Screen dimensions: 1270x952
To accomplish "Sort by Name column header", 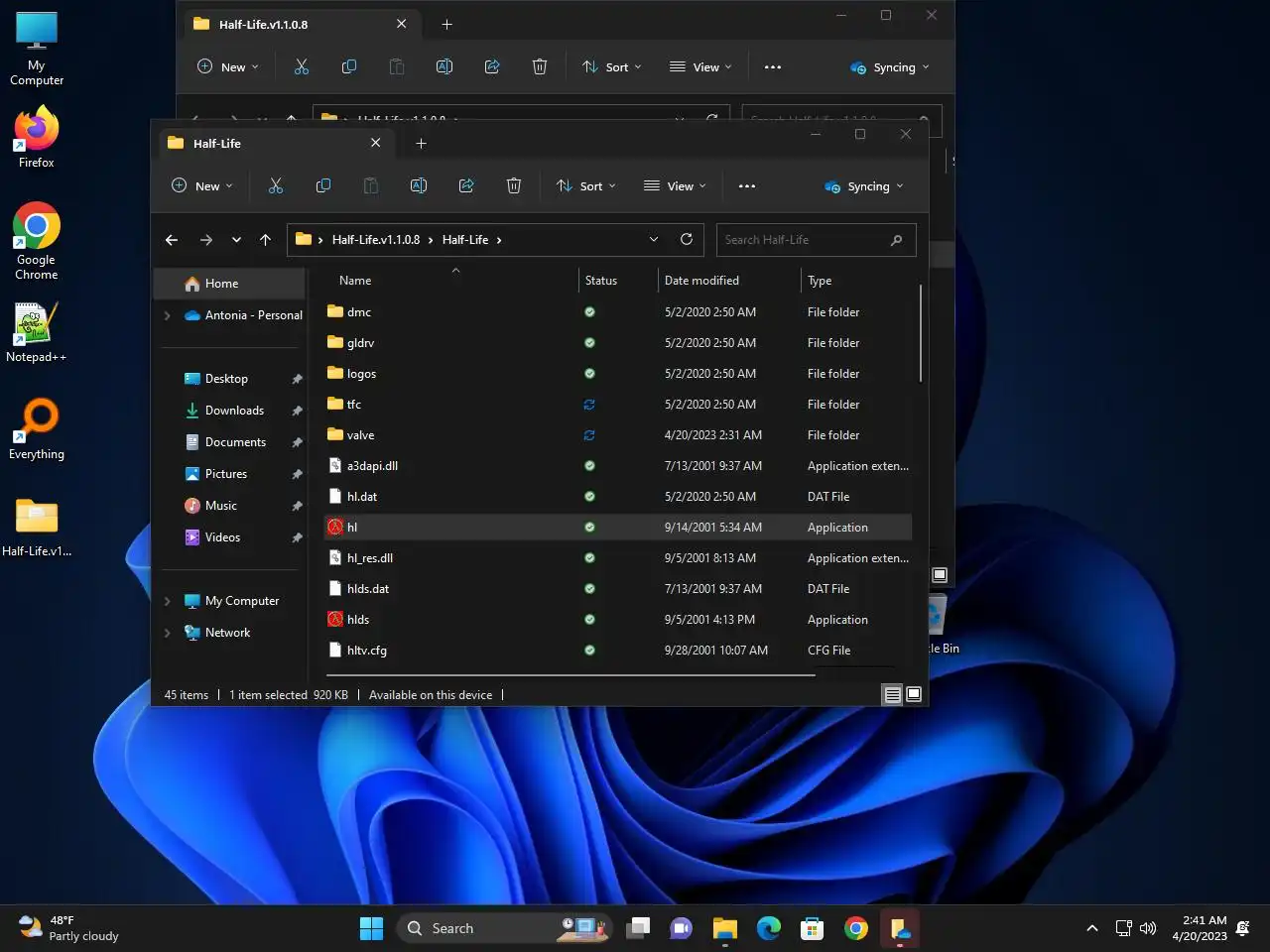I will pos(355,281).
